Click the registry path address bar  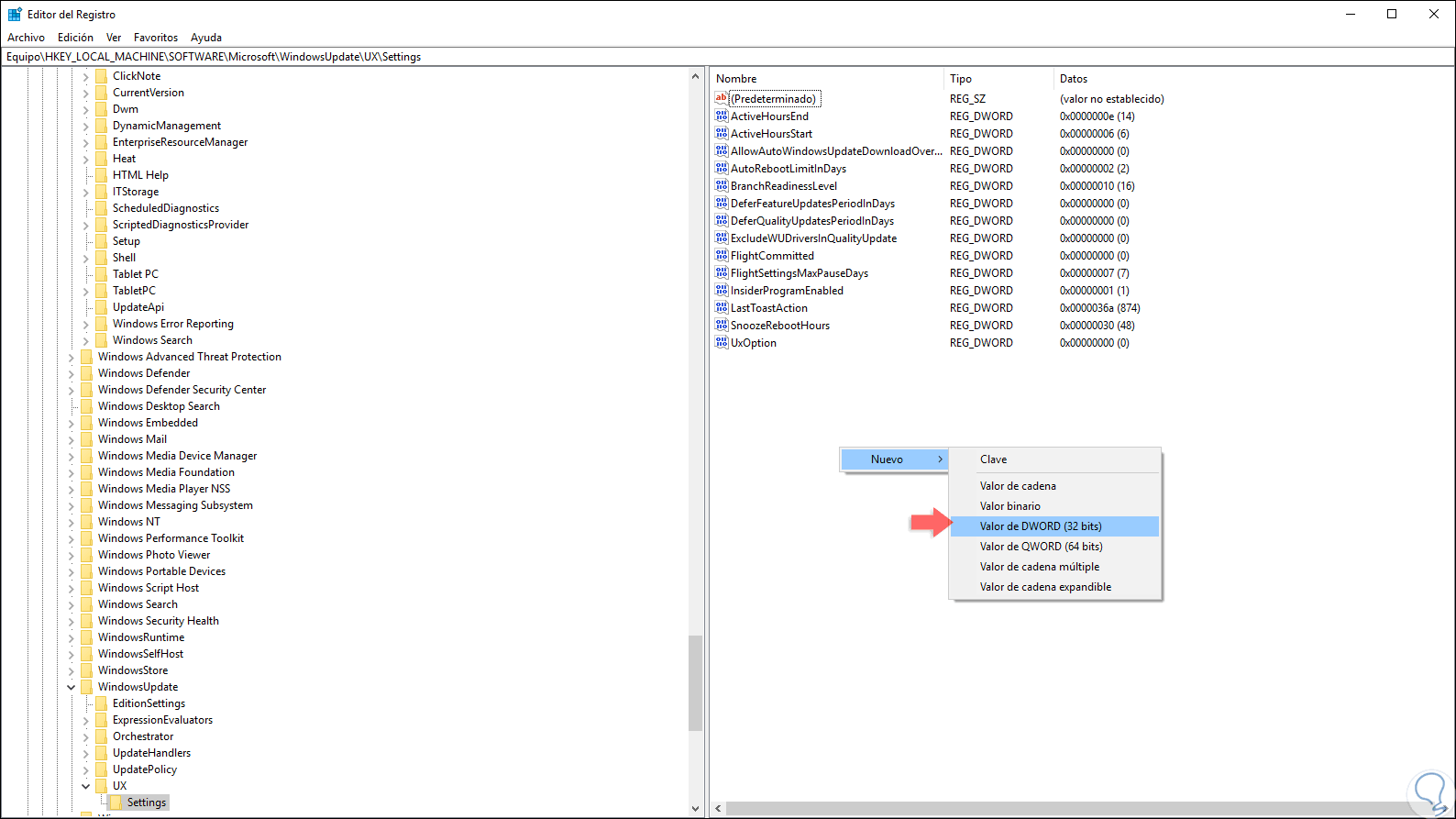tap(728, 57)
